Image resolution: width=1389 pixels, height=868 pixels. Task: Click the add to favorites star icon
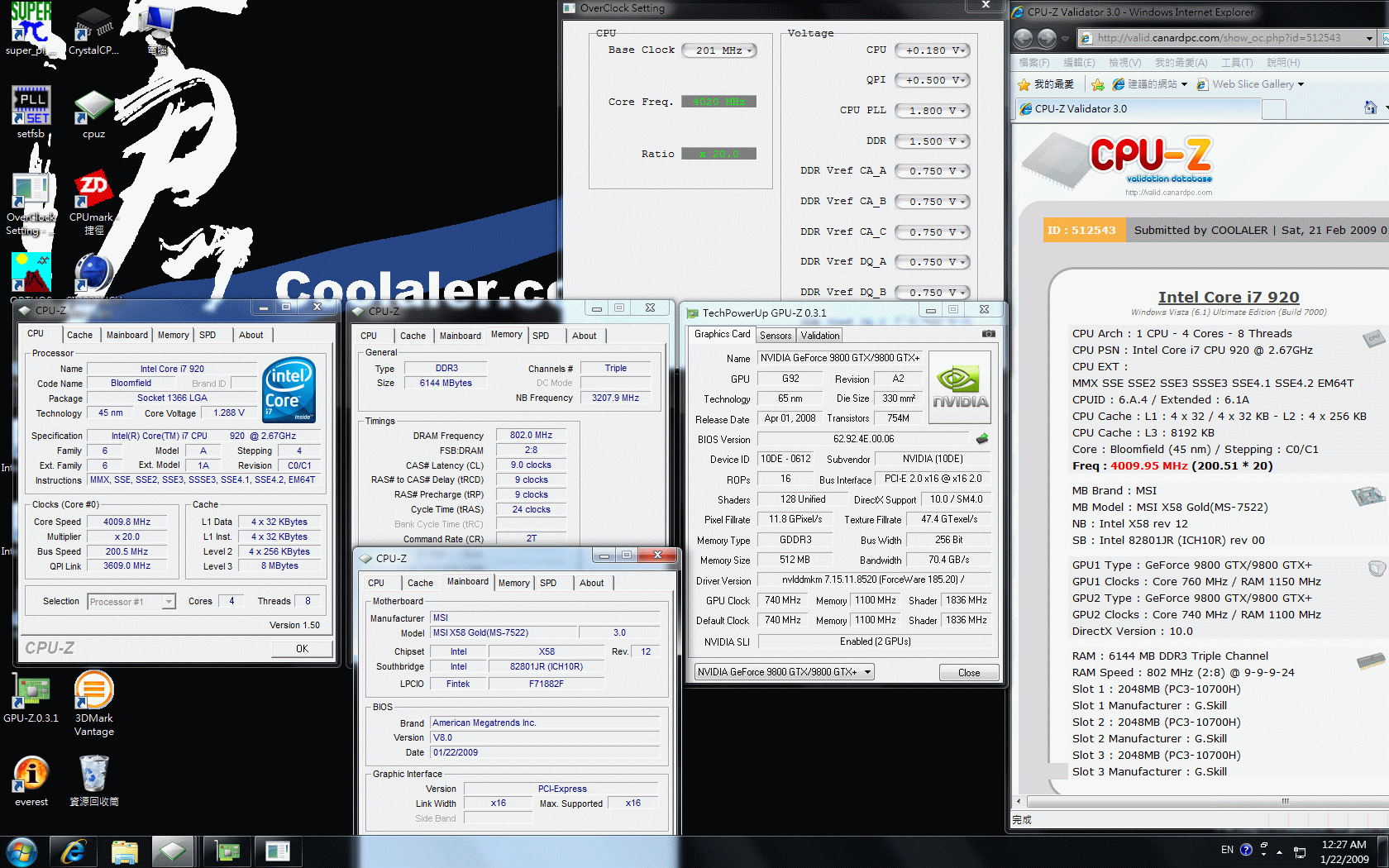tap(1098, 84)
